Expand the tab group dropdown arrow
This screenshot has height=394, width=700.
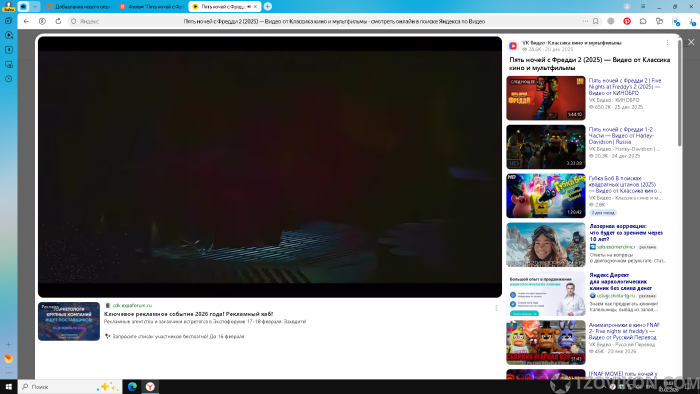35,6
